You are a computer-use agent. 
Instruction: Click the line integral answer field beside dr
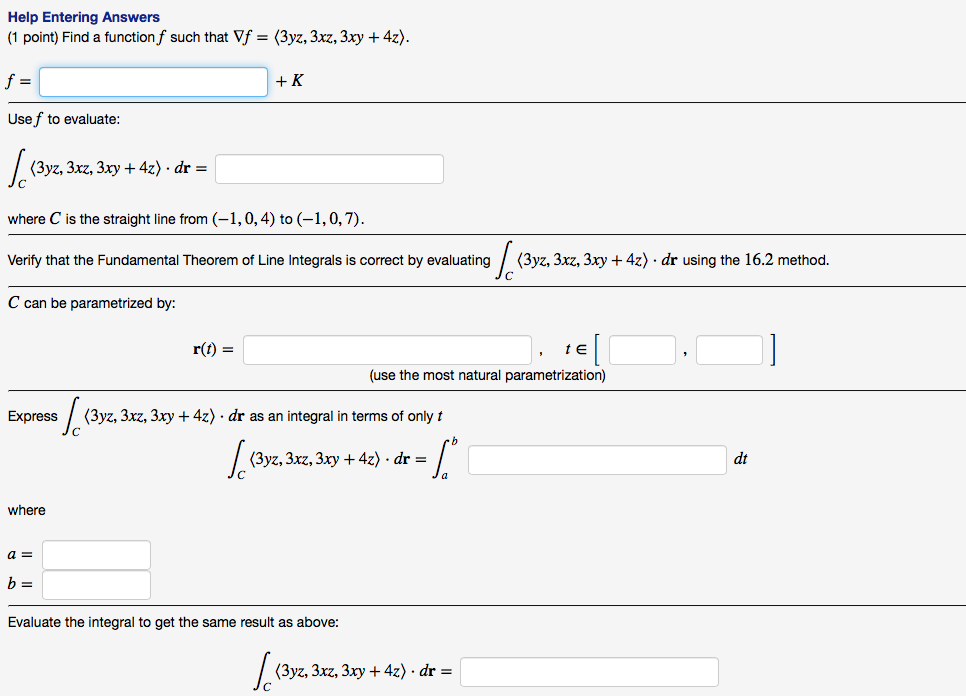330,168
